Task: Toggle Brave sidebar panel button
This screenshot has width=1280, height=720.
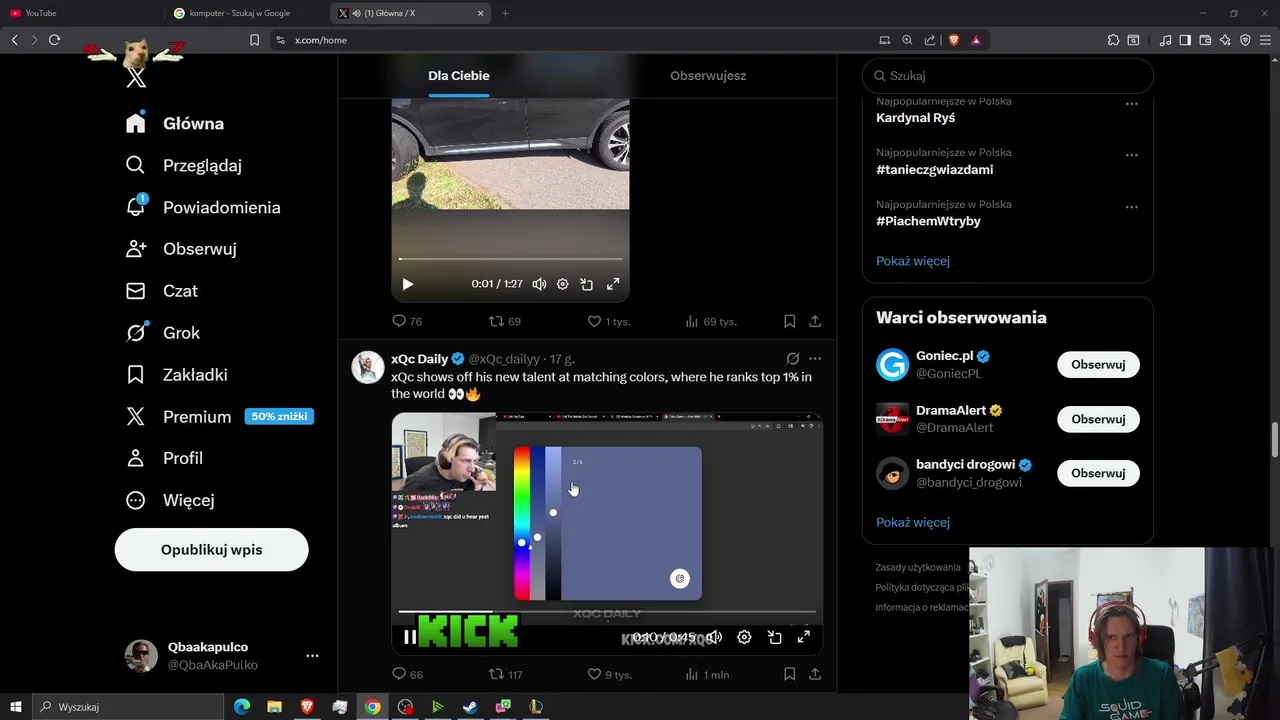Action: [1185, 40]
